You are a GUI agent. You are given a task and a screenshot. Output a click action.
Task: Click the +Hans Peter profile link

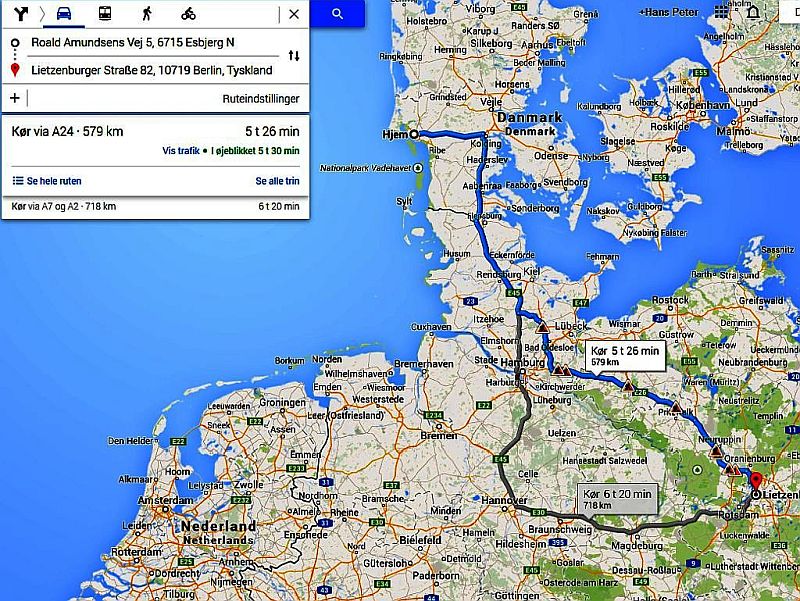point(669,12)
